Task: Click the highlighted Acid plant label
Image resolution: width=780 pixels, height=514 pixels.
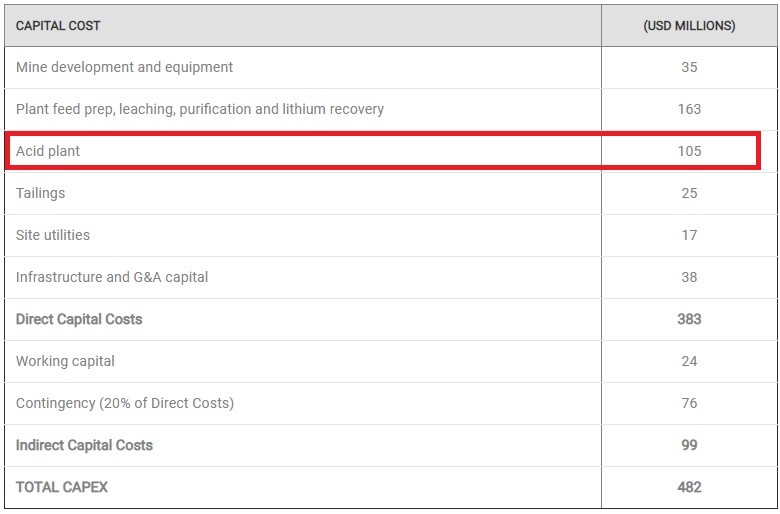Action: click(x=48, y=151)
